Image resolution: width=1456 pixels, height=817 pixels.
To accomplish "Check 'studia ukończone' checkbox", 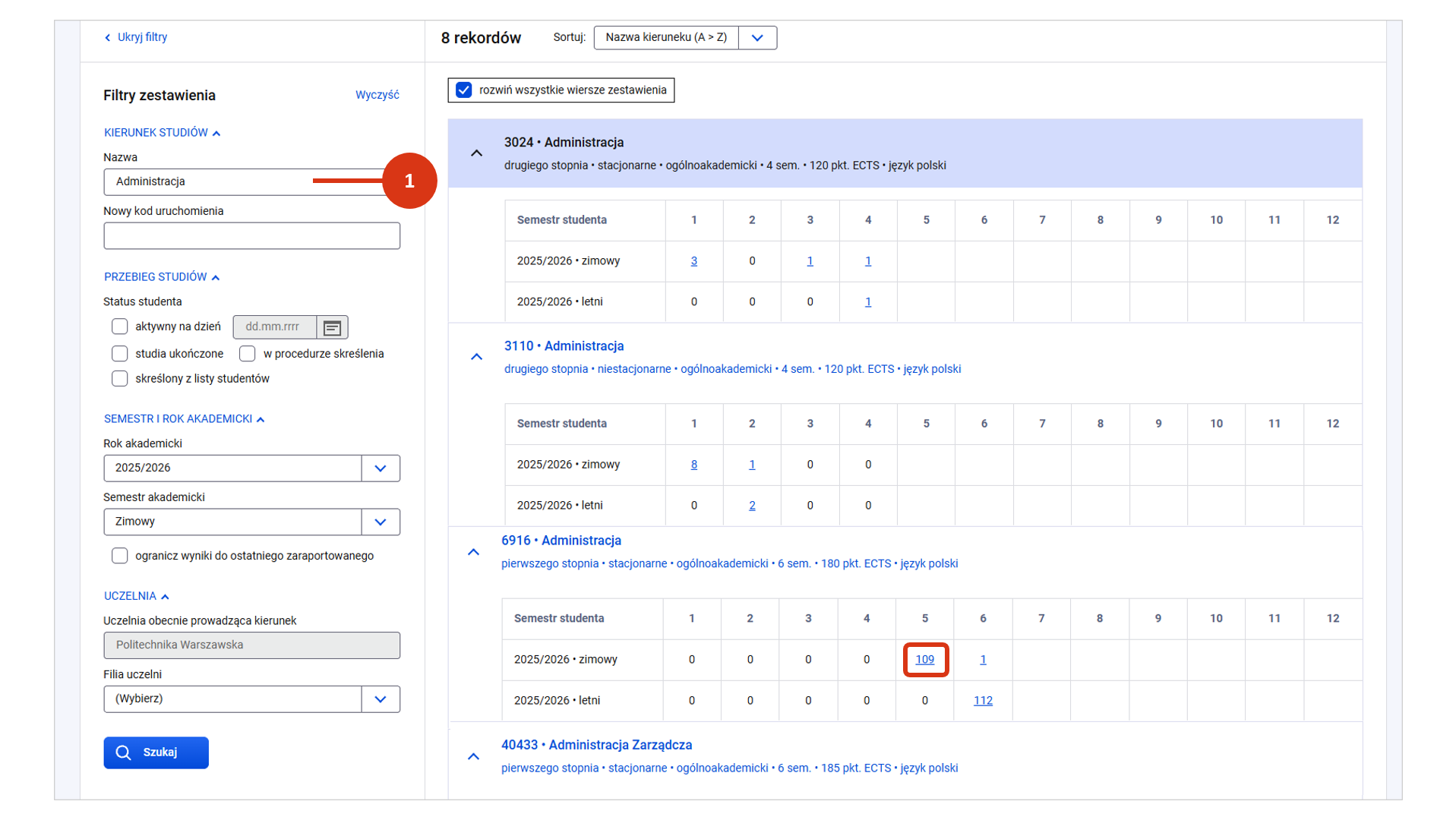I will coord(119,354).
